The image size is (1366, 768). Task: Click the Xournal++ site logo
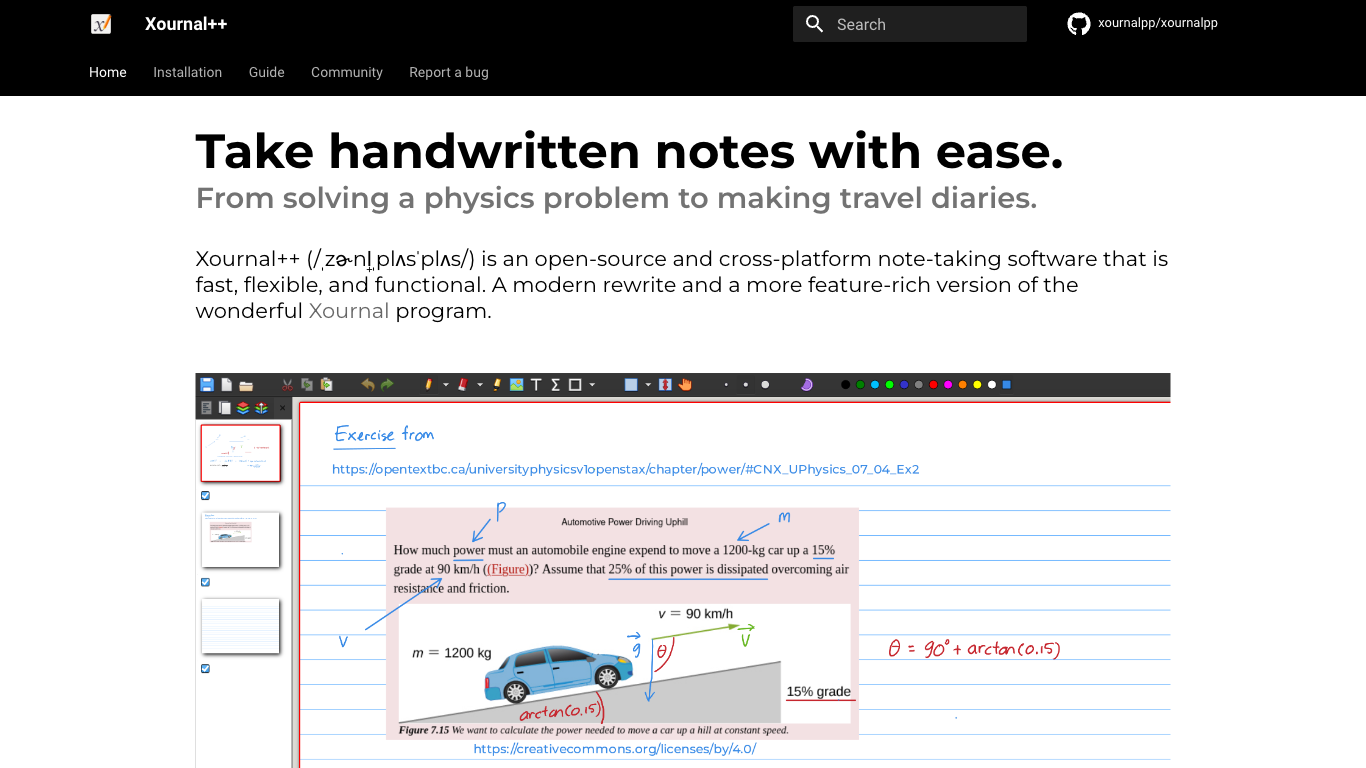pyautogui.click(x=101, y=24)
